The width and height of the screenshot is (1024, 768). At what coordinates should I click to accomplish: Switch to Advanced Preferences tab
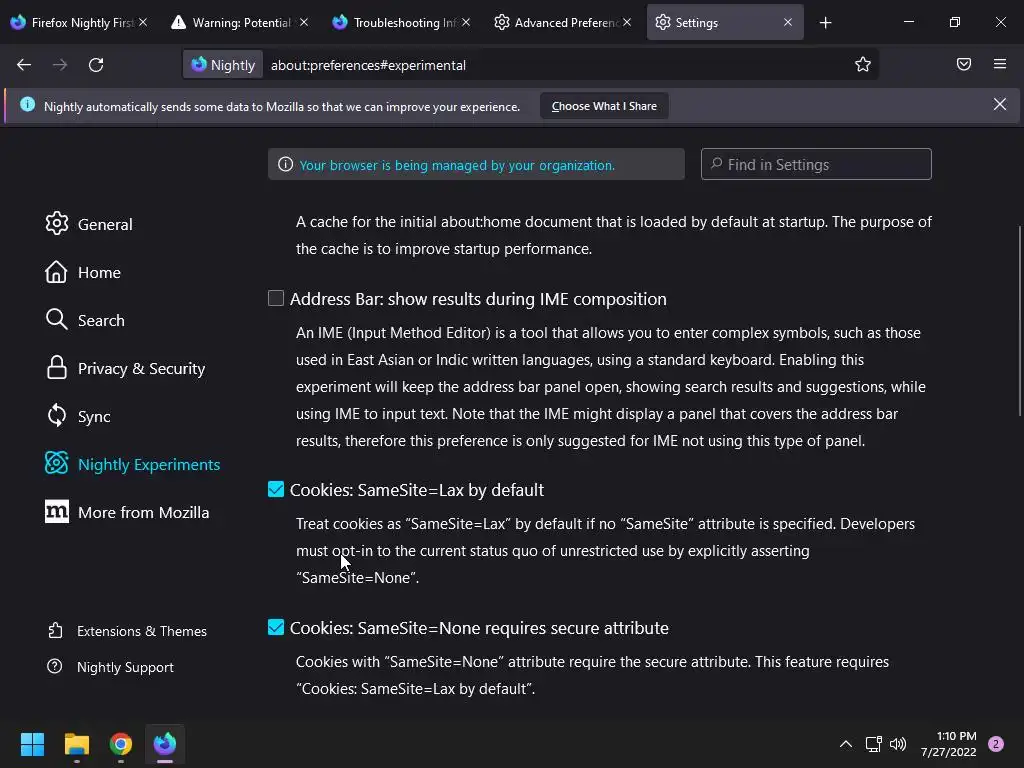tap(562, 22)
